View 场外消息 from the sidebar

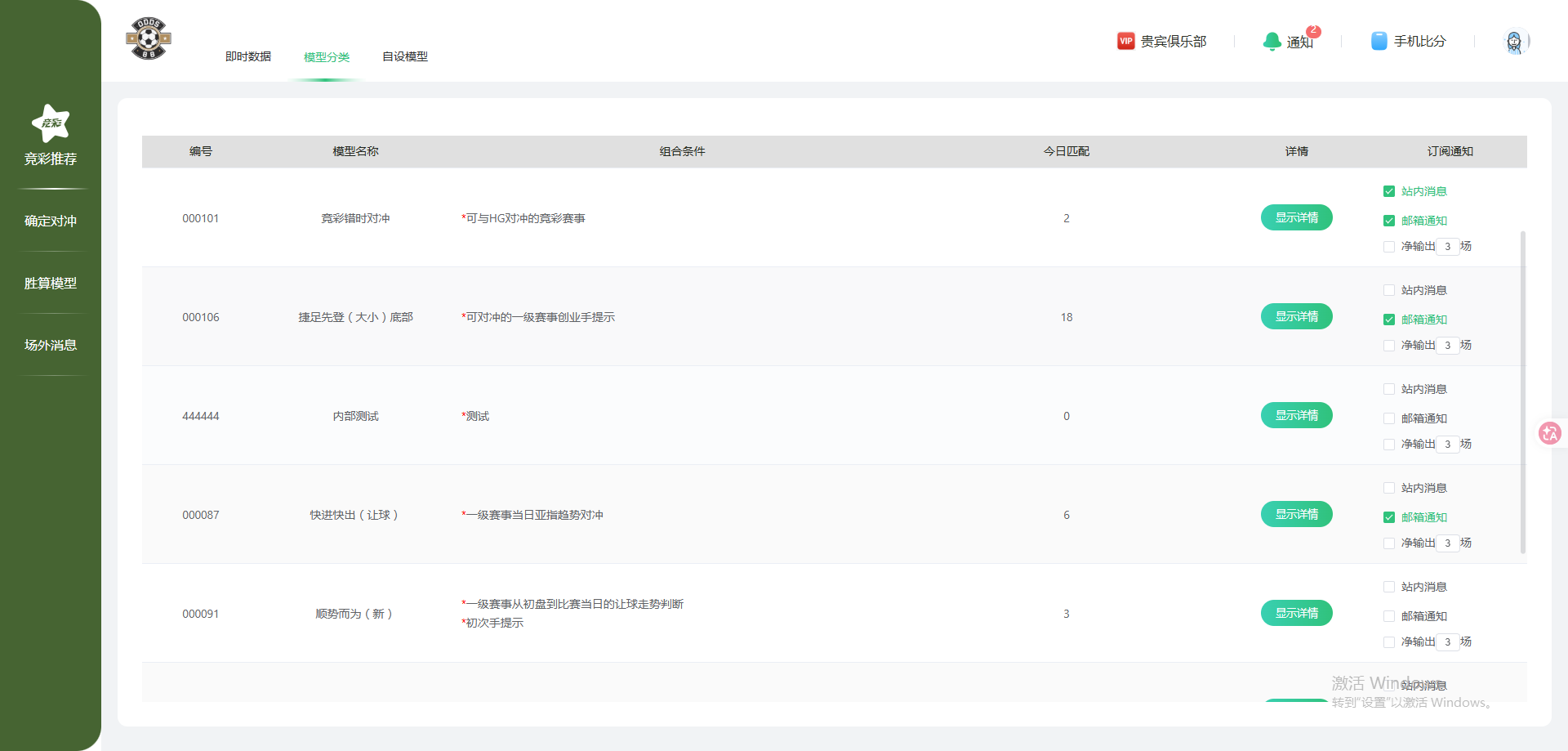coord(50,344)
